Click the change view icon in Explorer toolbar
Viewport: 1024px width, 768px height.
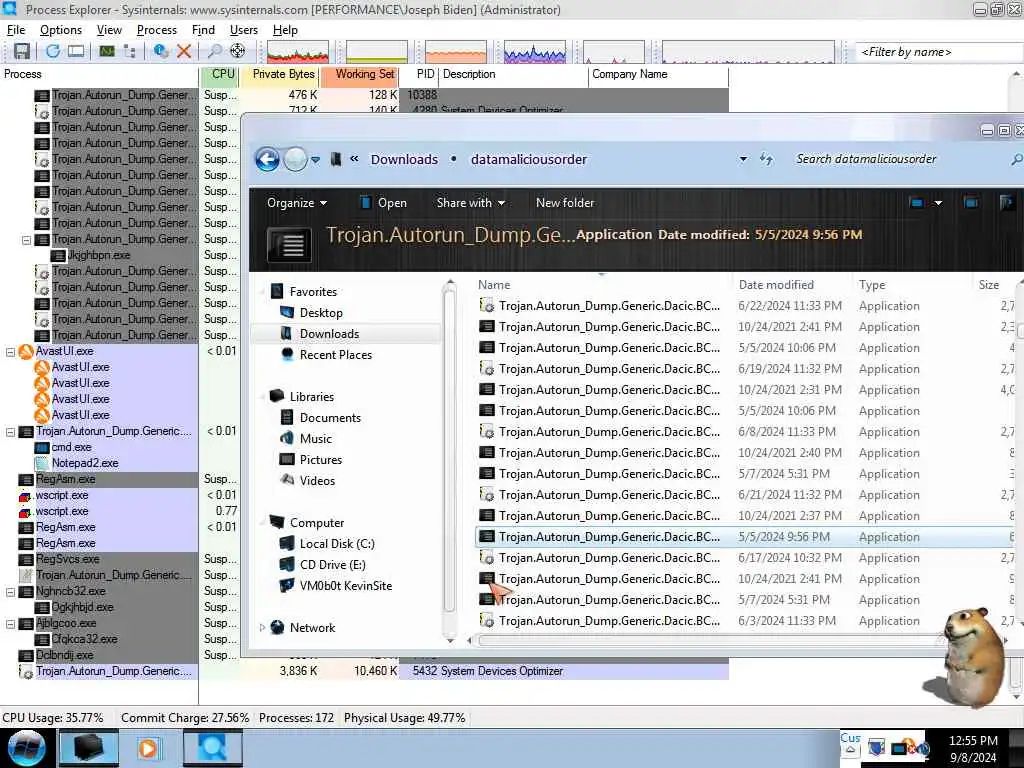click(917, 203)
